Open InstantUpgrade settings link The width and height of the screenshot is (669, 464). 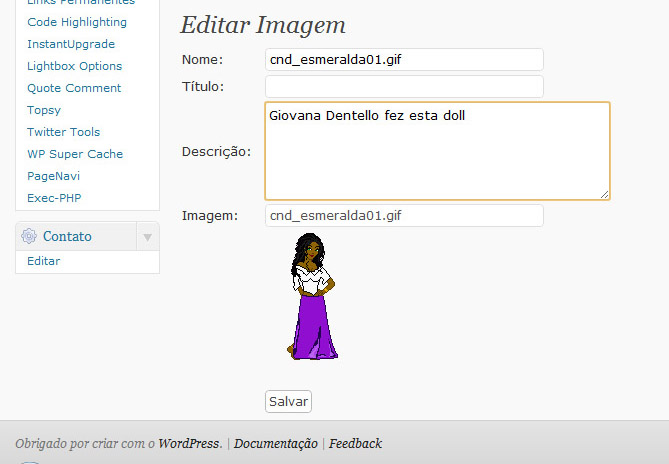pos(71,44)
